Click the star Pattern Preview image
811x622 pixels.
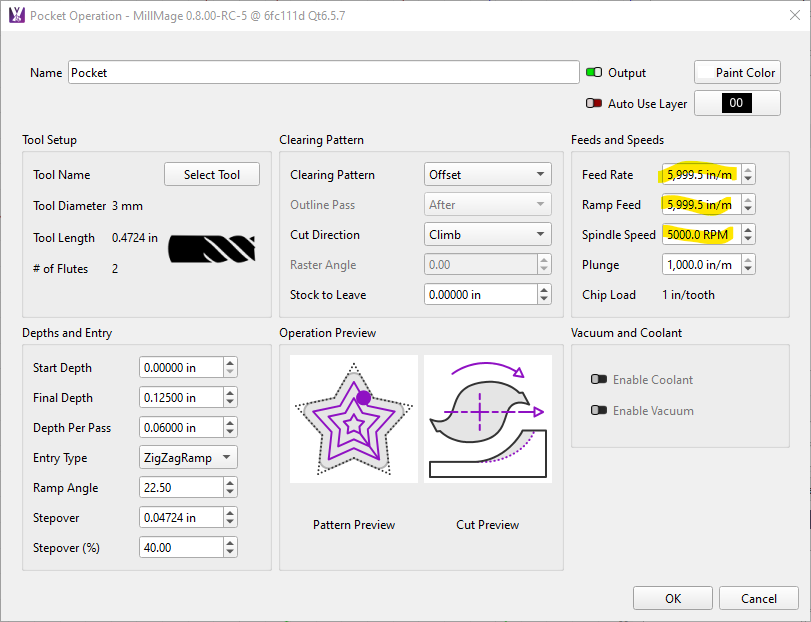coord(353,418)
